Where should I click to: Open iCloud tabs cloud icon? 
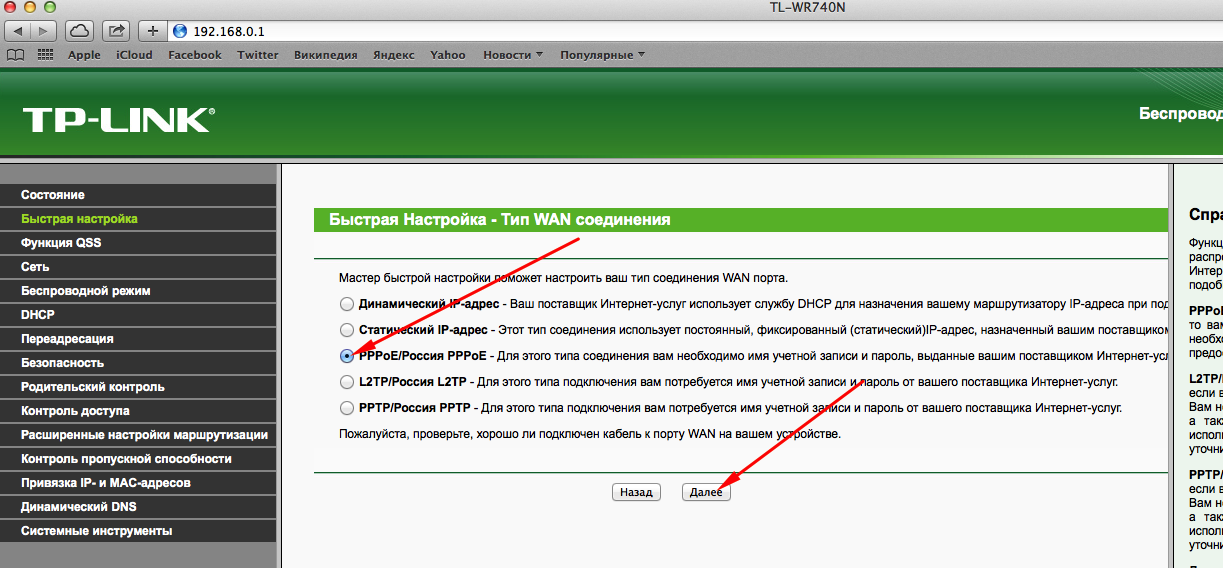click(80, 31)
